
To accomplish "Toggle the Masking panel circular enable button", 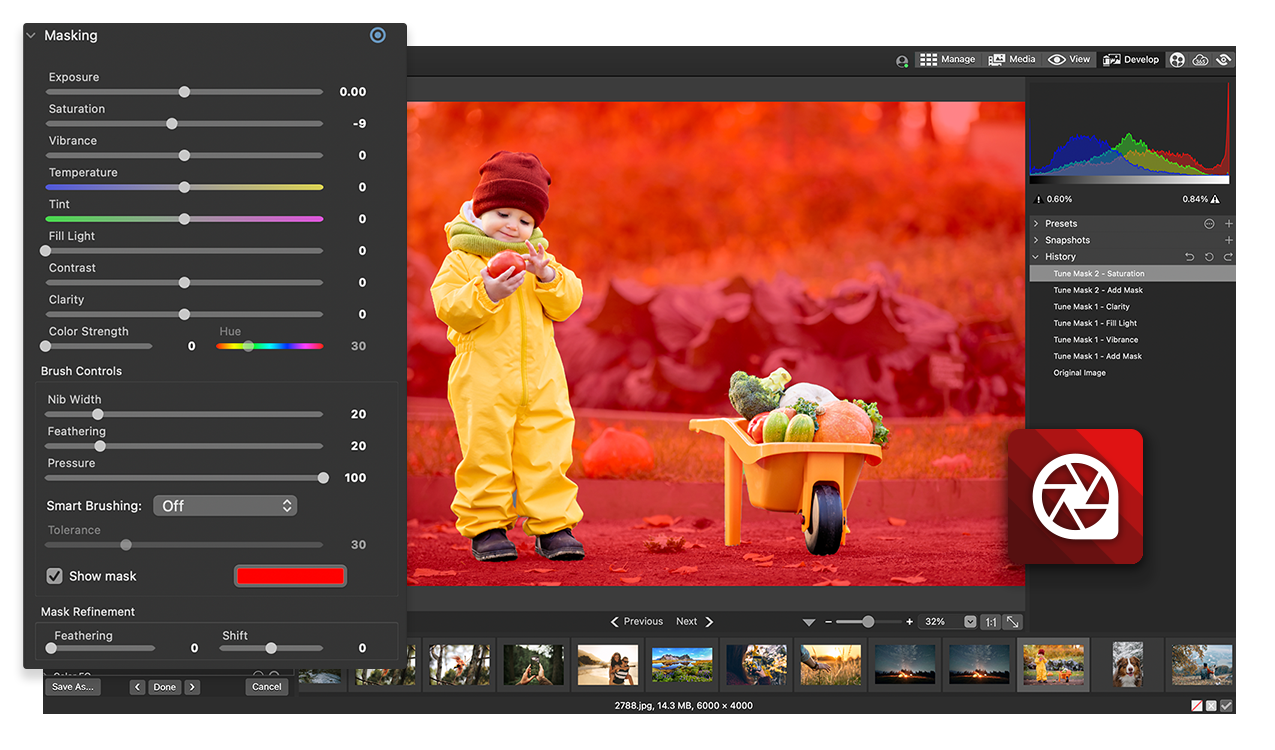I will coord(378,35).
